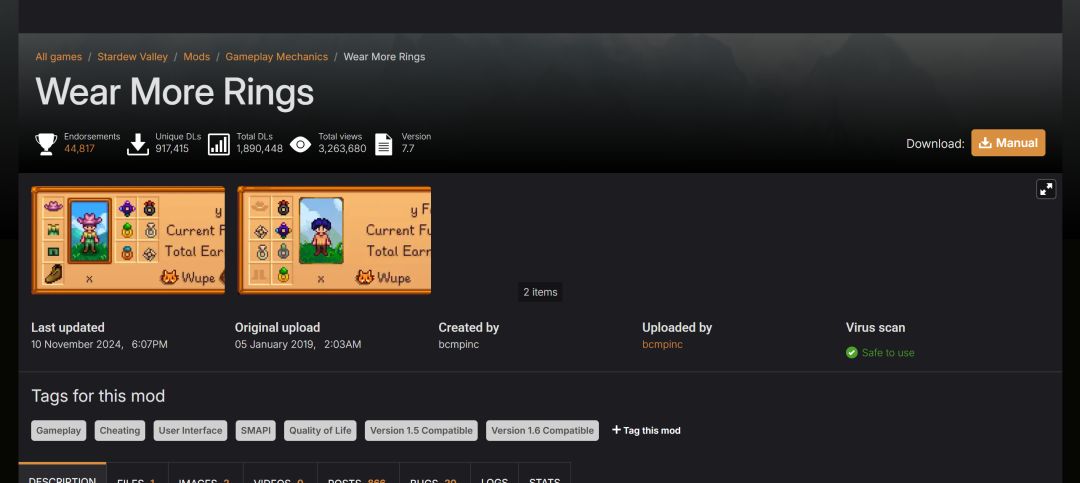The width and height of the screenshot is (1080, 483).
Task: Click the Endorsements trophy icon
Action: coord(46,144)
